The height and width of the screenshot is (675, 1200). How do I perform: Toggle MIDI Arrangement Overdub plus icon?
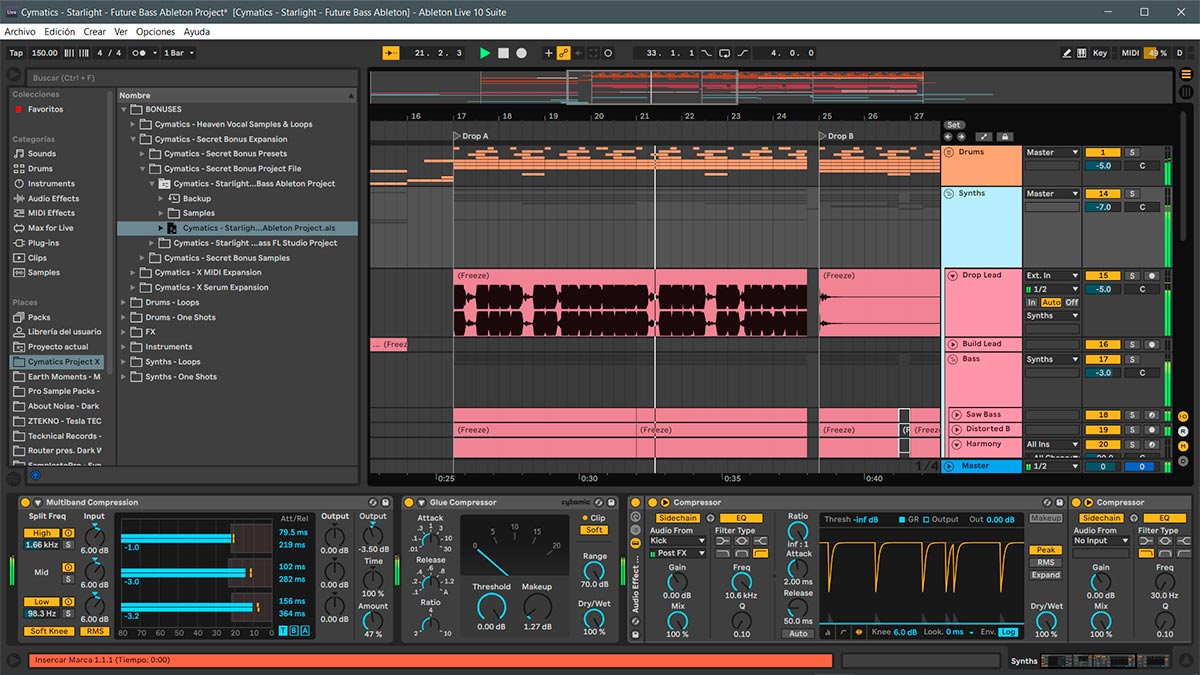[548, 53]
